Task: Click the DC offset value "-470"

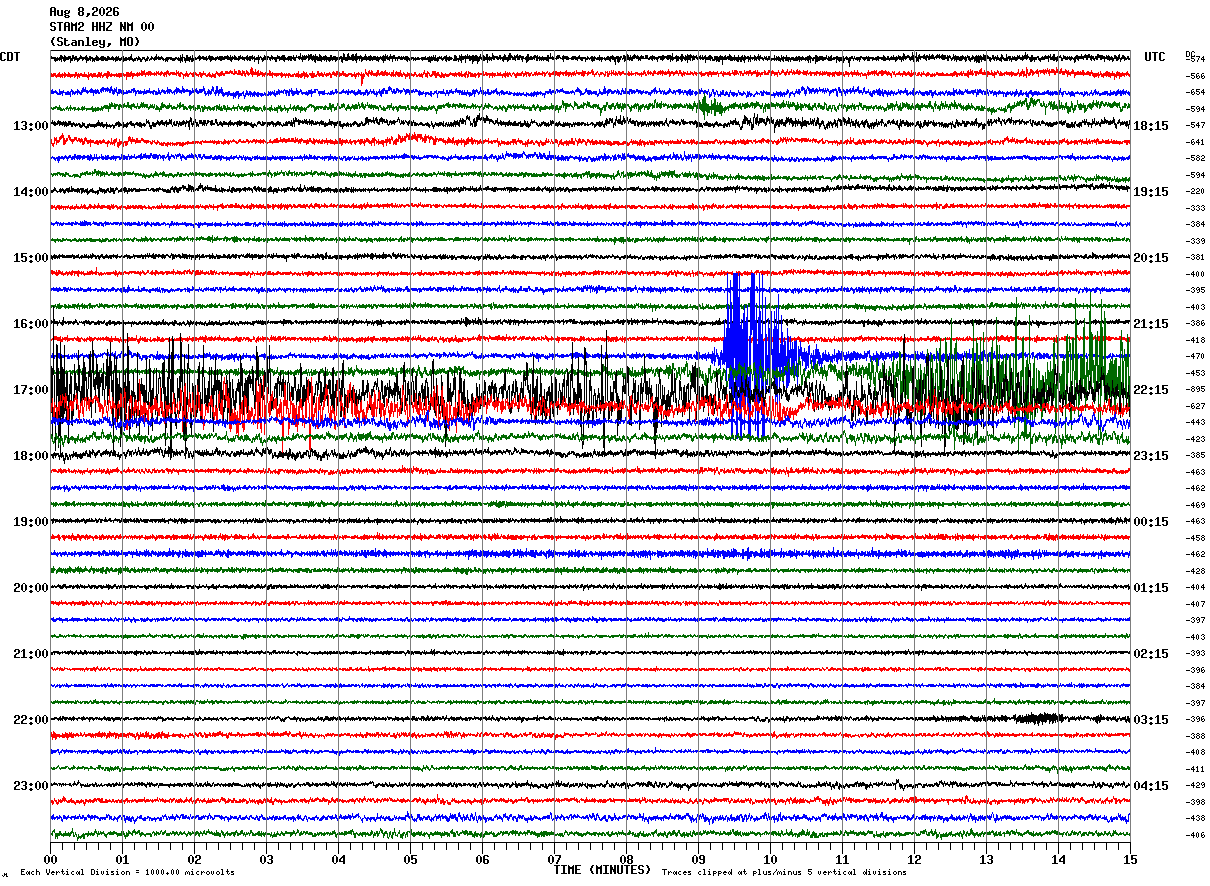Action: [x=1195, y=356]
